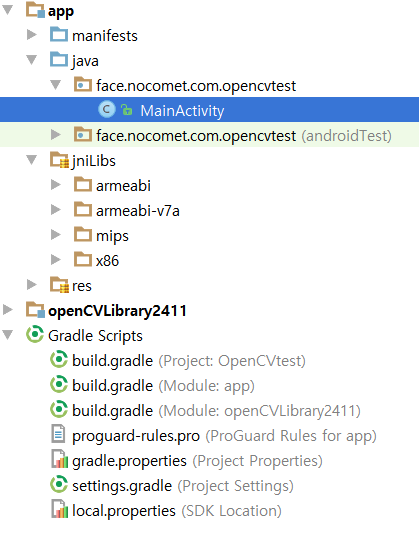This screenshot has height=544, width=419.
Task: Click the mips folder icon
Action: click(83, 234)
